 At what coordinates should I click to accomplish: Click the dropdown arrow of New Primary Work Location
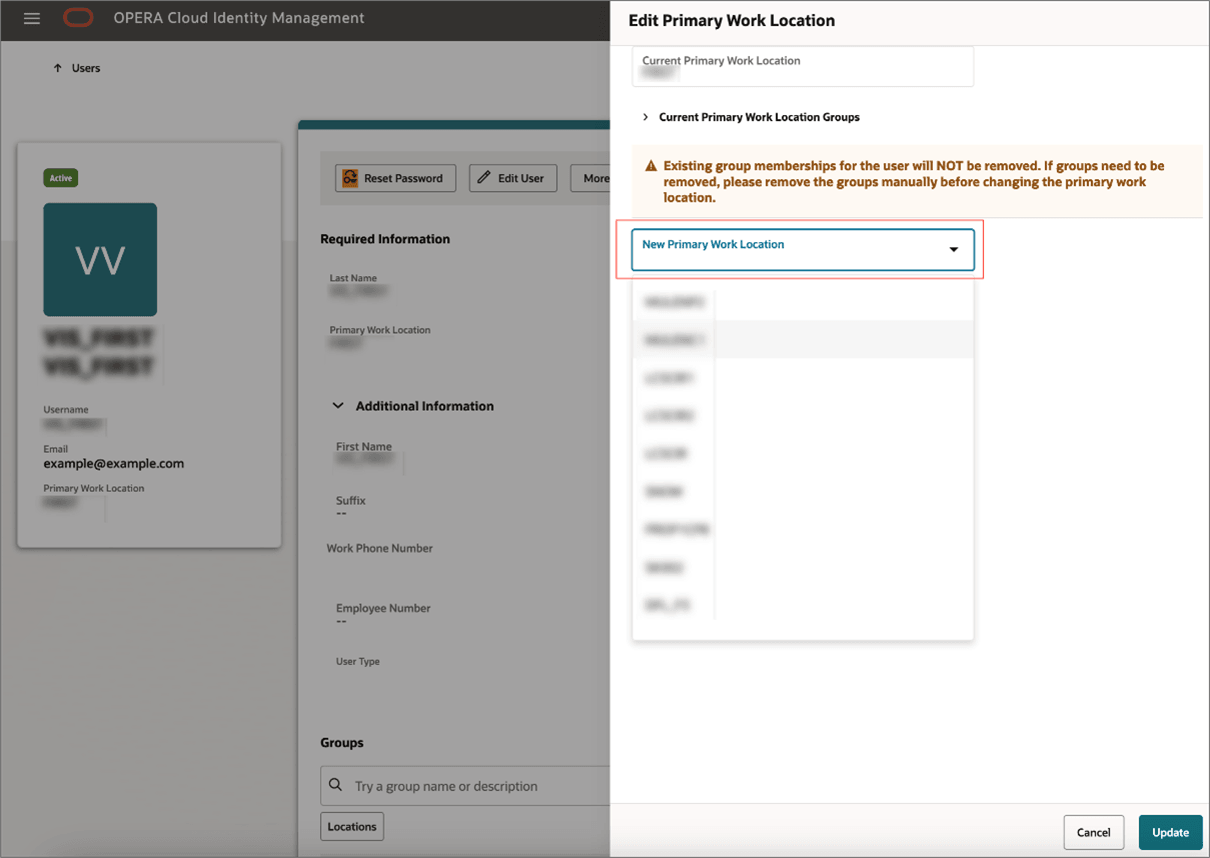(x=954, y=250)
